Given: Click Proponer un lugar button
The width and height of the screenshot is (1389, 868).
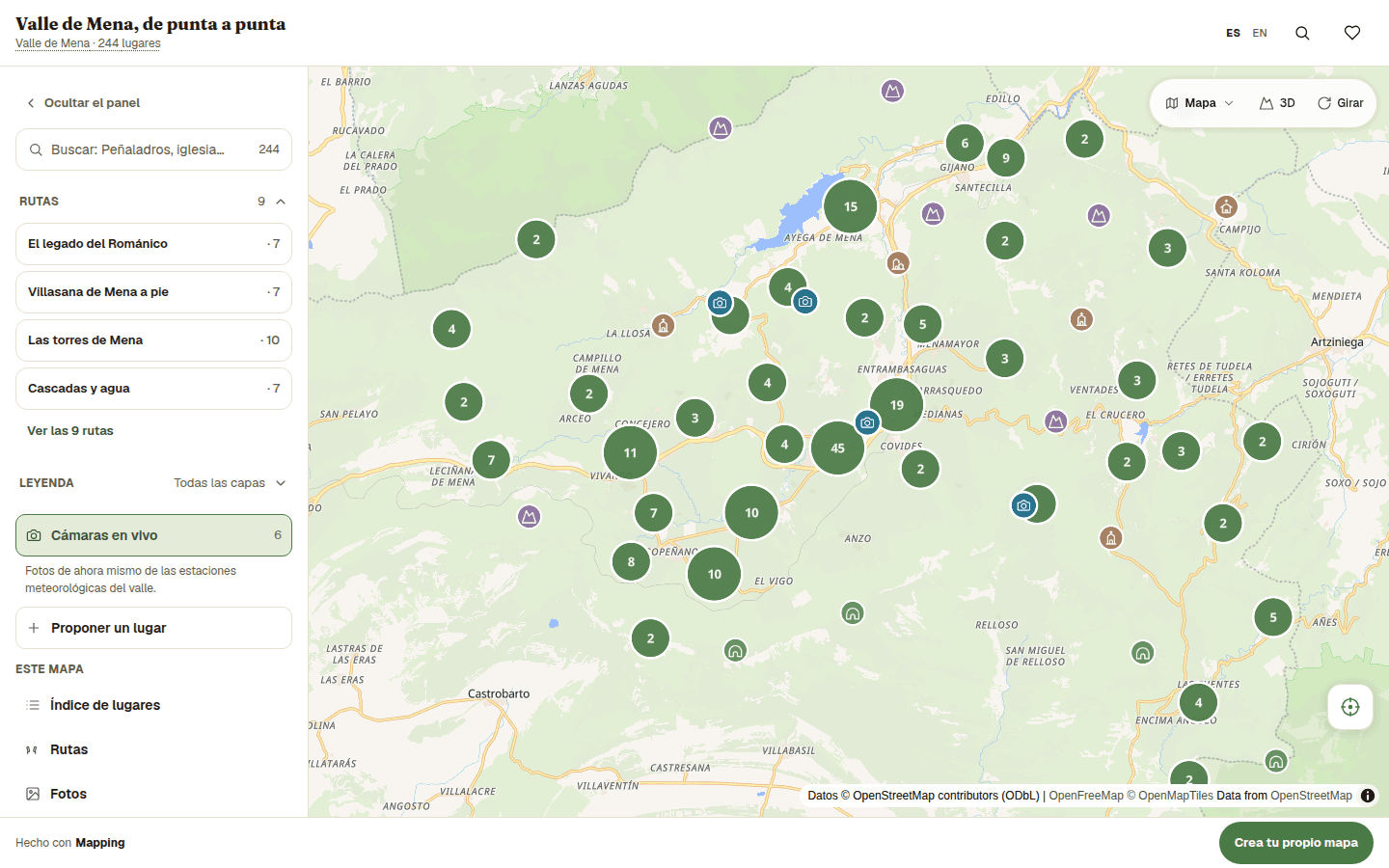Looking at the screenshot, I should (x=153, y=628).
